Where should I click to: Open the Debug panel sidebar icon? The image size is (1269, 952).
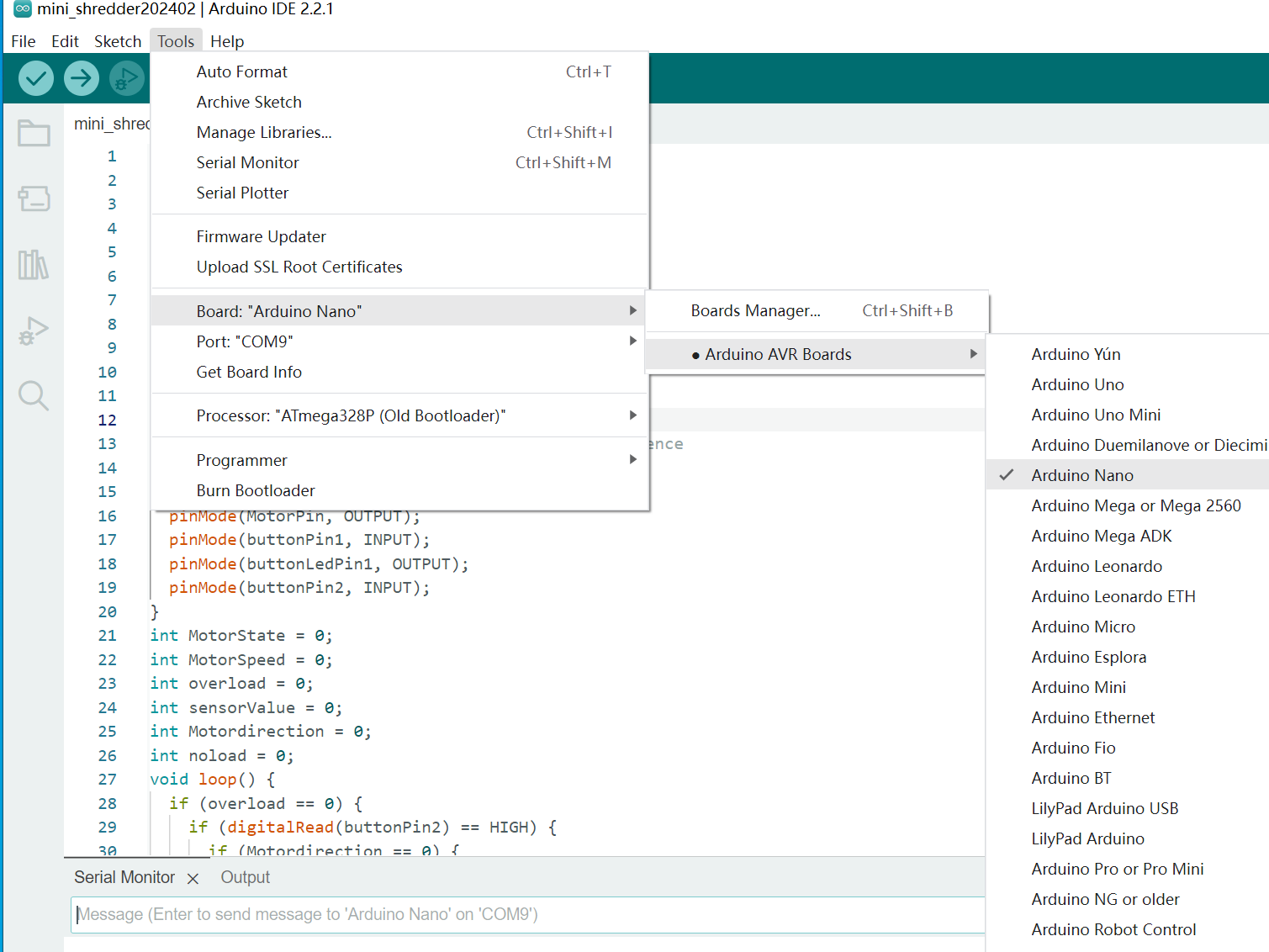click(x=34, y=331)
